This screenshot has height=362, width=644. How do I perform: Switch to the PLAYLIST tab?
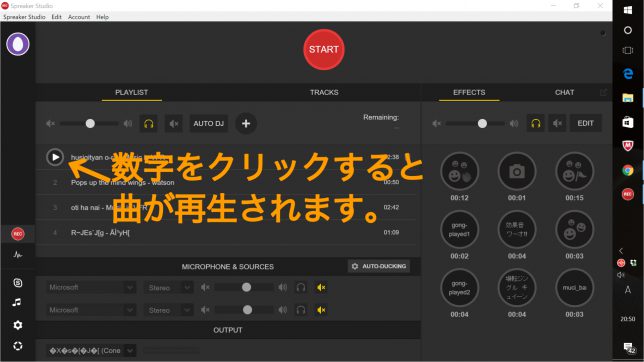131,92
